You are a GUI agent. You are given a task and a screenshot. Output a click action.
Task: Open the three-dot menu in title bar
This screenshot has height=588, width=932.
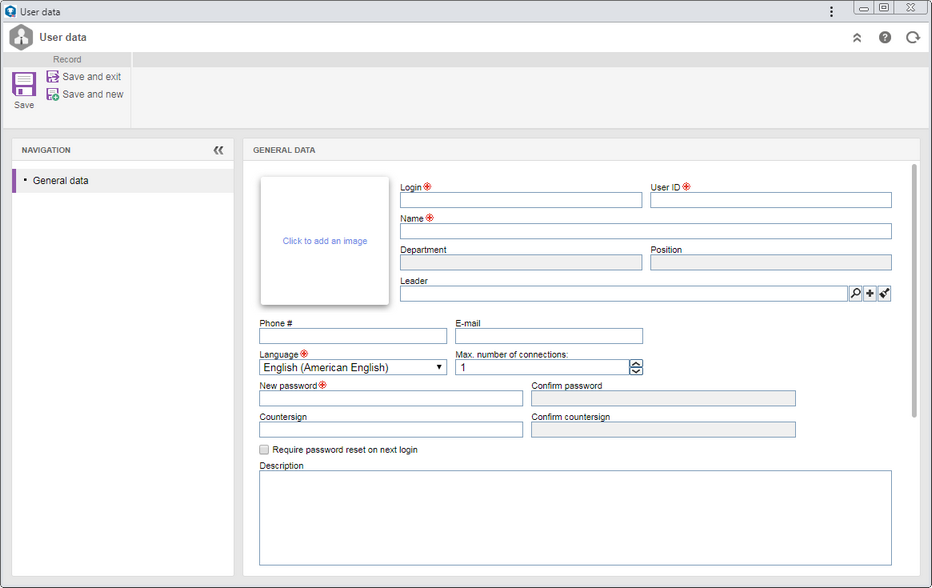(831, 11)
